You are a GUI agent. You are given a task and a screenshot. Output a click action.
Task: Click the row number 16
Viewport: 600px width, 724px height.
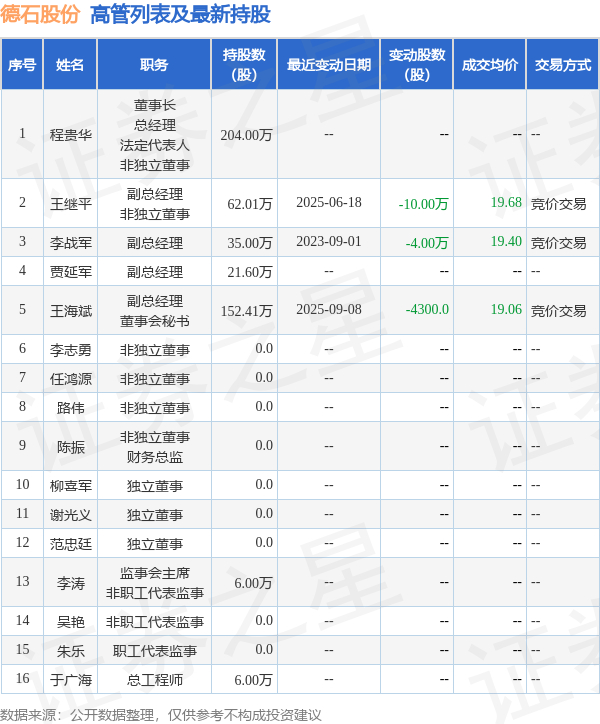point(22,678)
